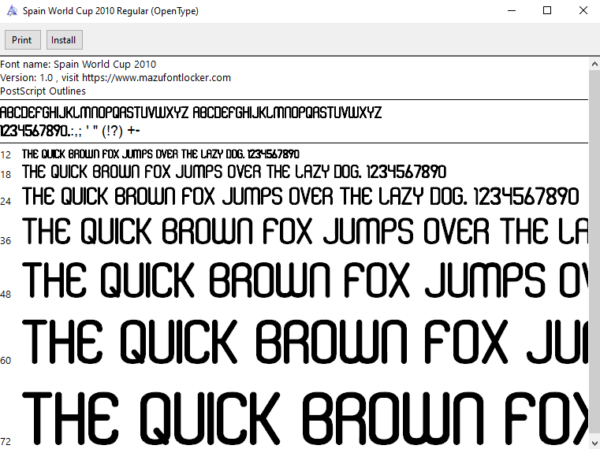The width and height of the screenshot is (600, 449).
Task: Click the 60-point pangram sample line
Action: tap(305, 342)
